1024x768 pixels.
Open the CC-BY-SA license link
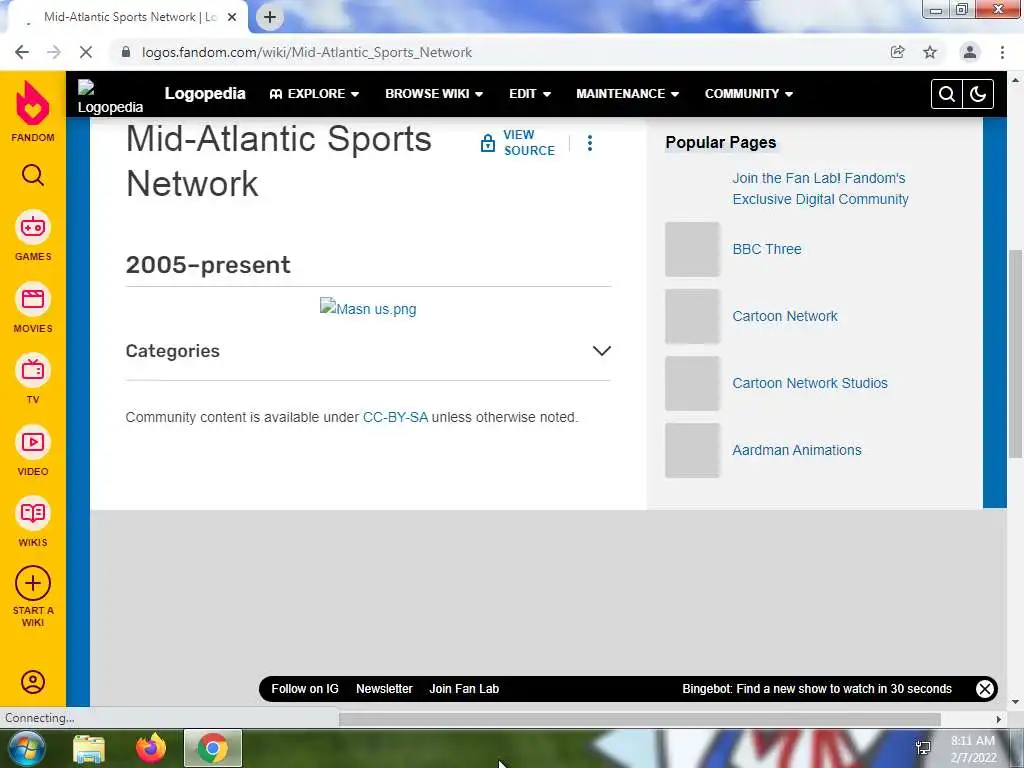point(395,417)
